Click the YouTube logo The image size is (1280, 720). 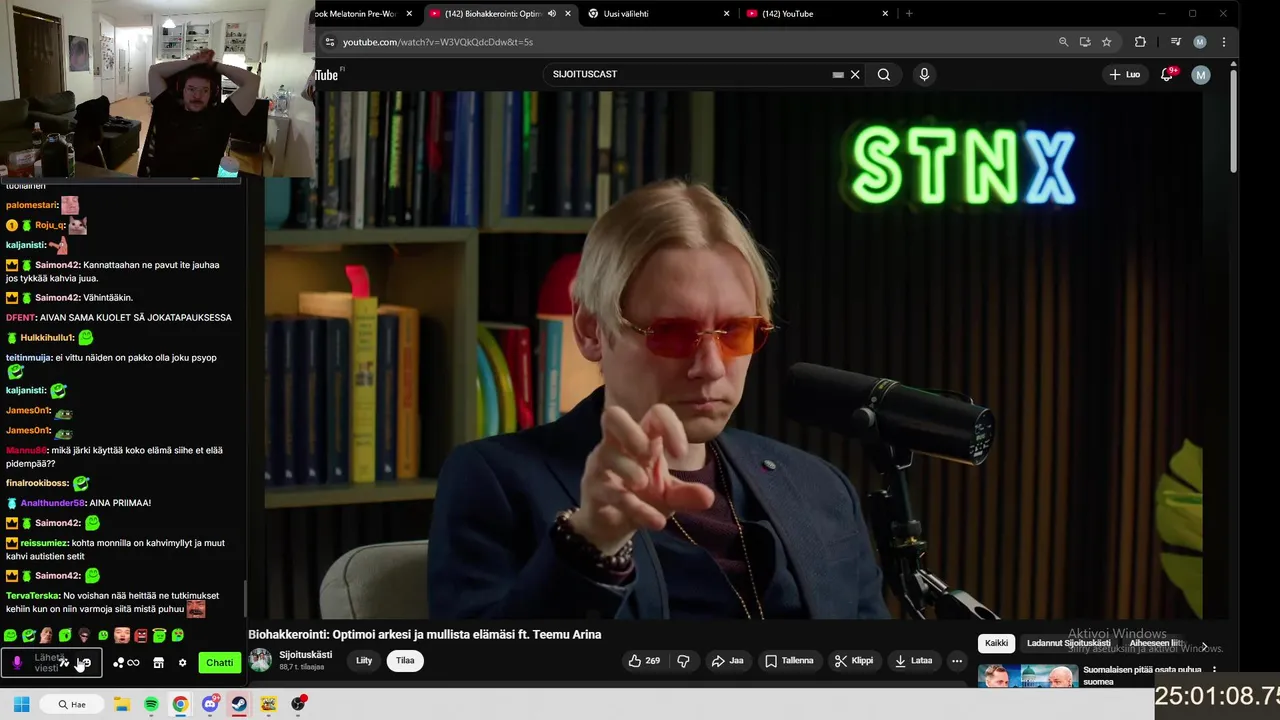click(328, 75)
